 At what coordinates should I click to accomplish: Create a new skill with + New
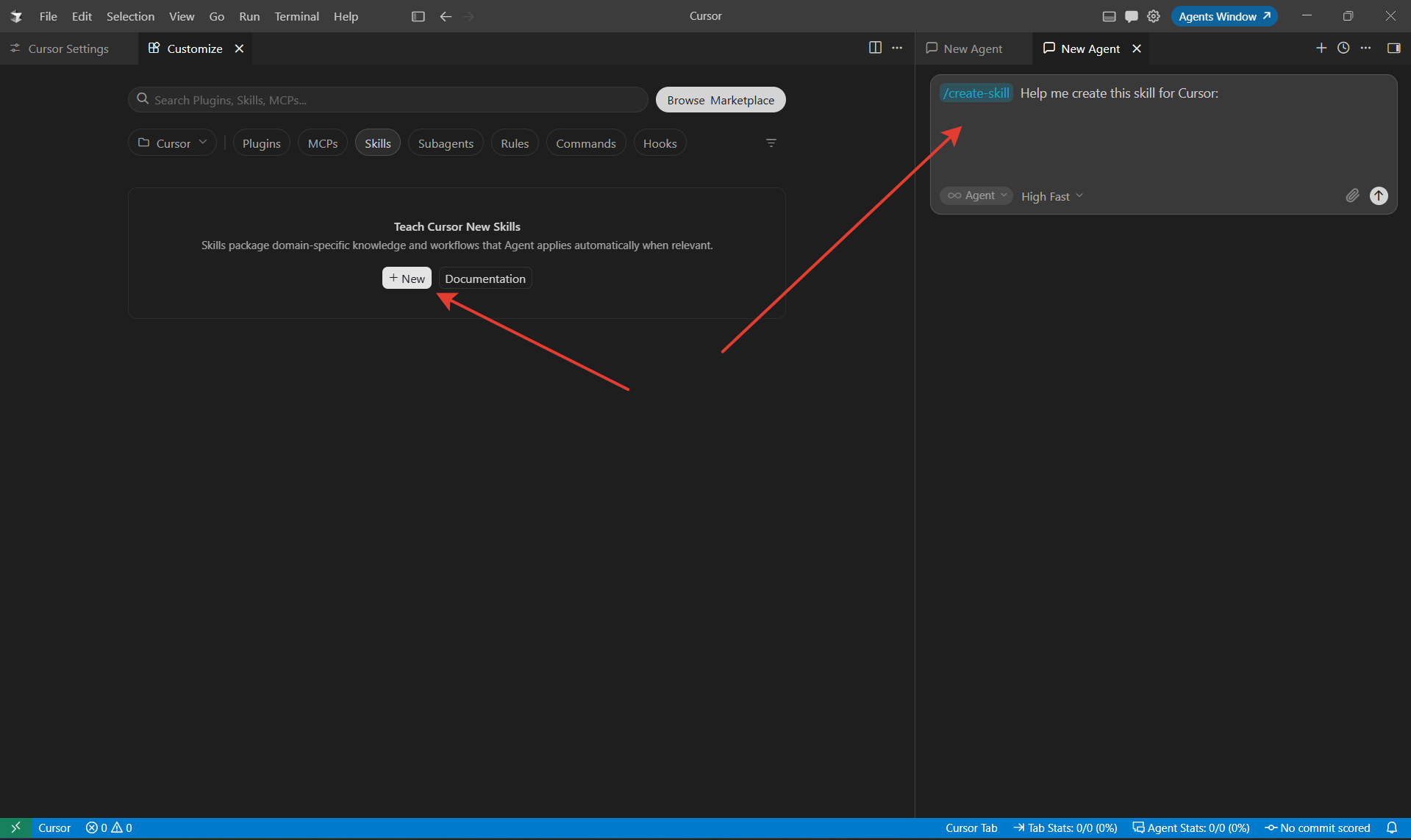click(407, 278)
